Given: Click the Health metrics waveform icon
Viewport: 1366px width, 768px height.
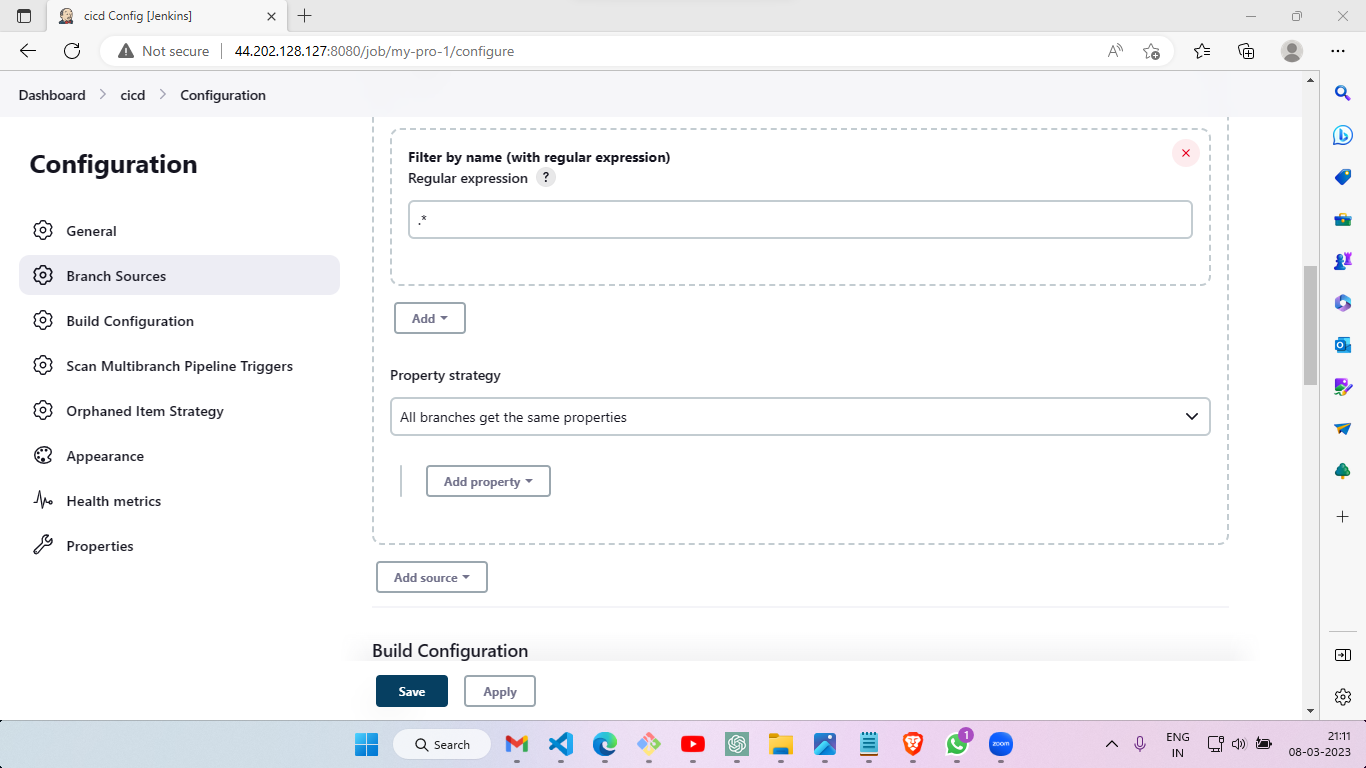Looking at the screenshot, I should click(x=43, y=500).
